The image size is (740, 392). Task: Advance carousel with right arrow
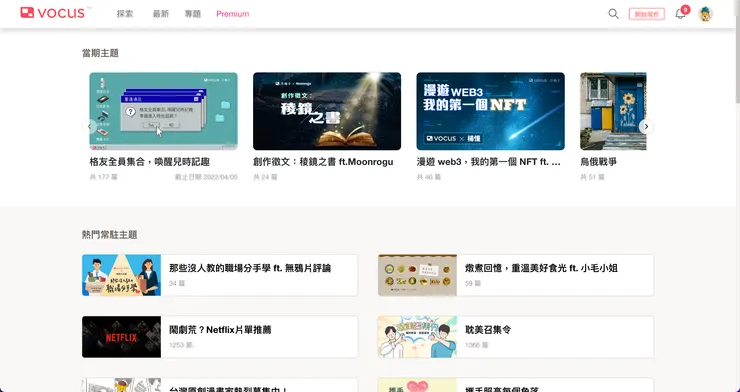[646, 126]
